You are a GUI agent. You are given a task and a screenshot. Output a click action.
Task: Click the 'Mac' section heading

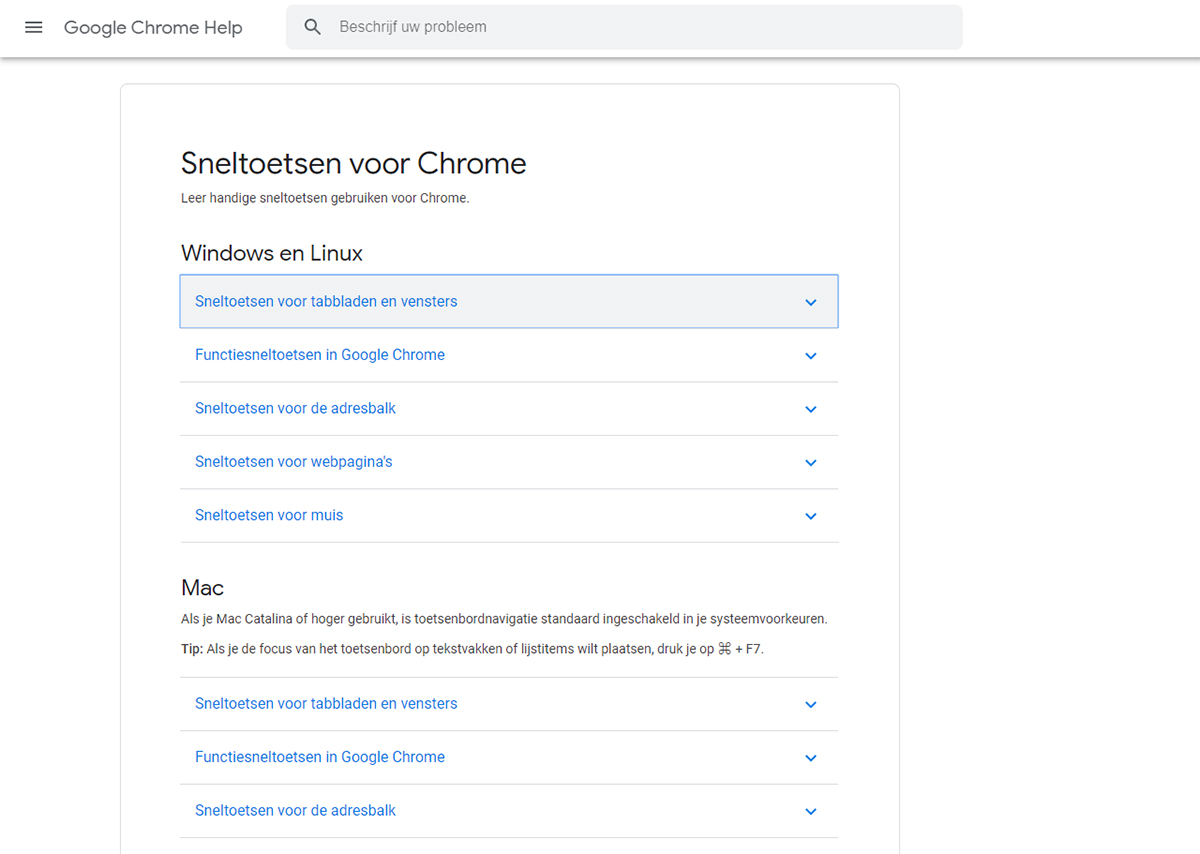[x=203, y=587]
